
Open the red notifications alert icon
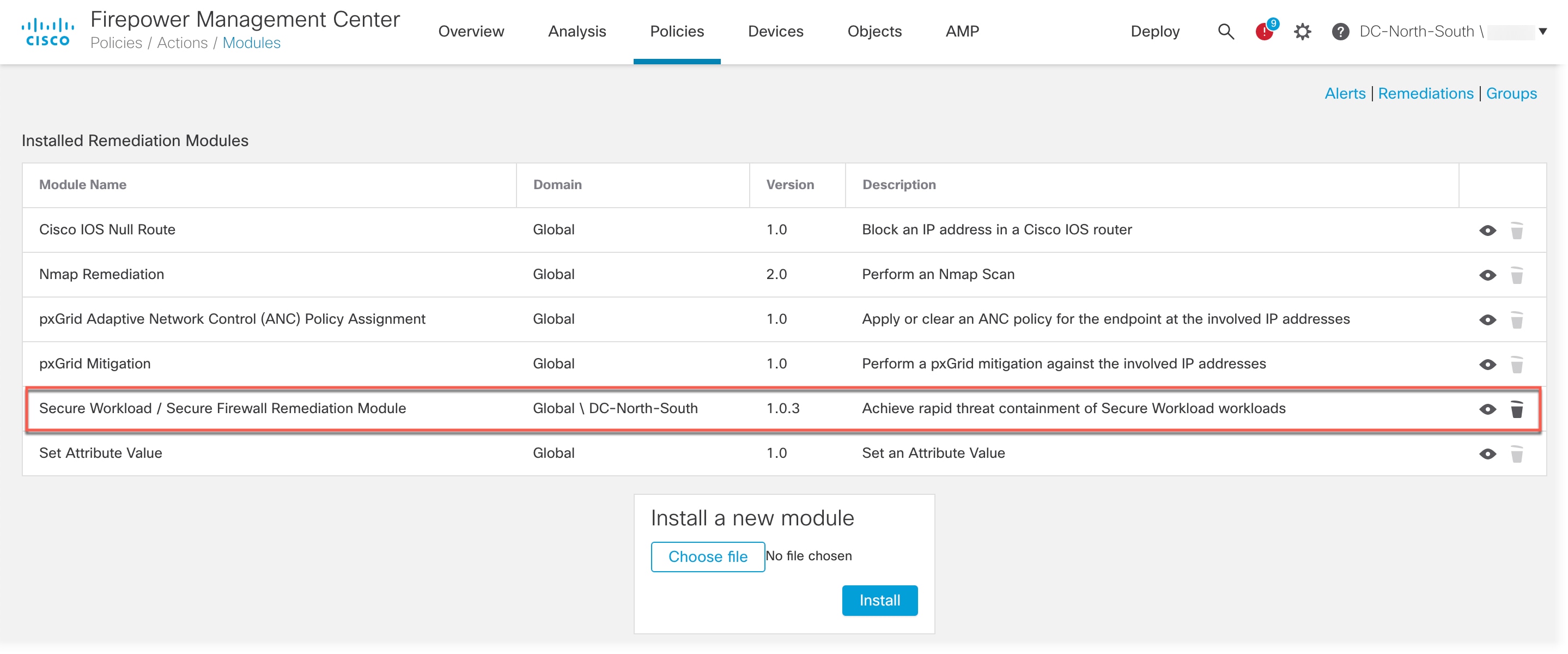1265,31
